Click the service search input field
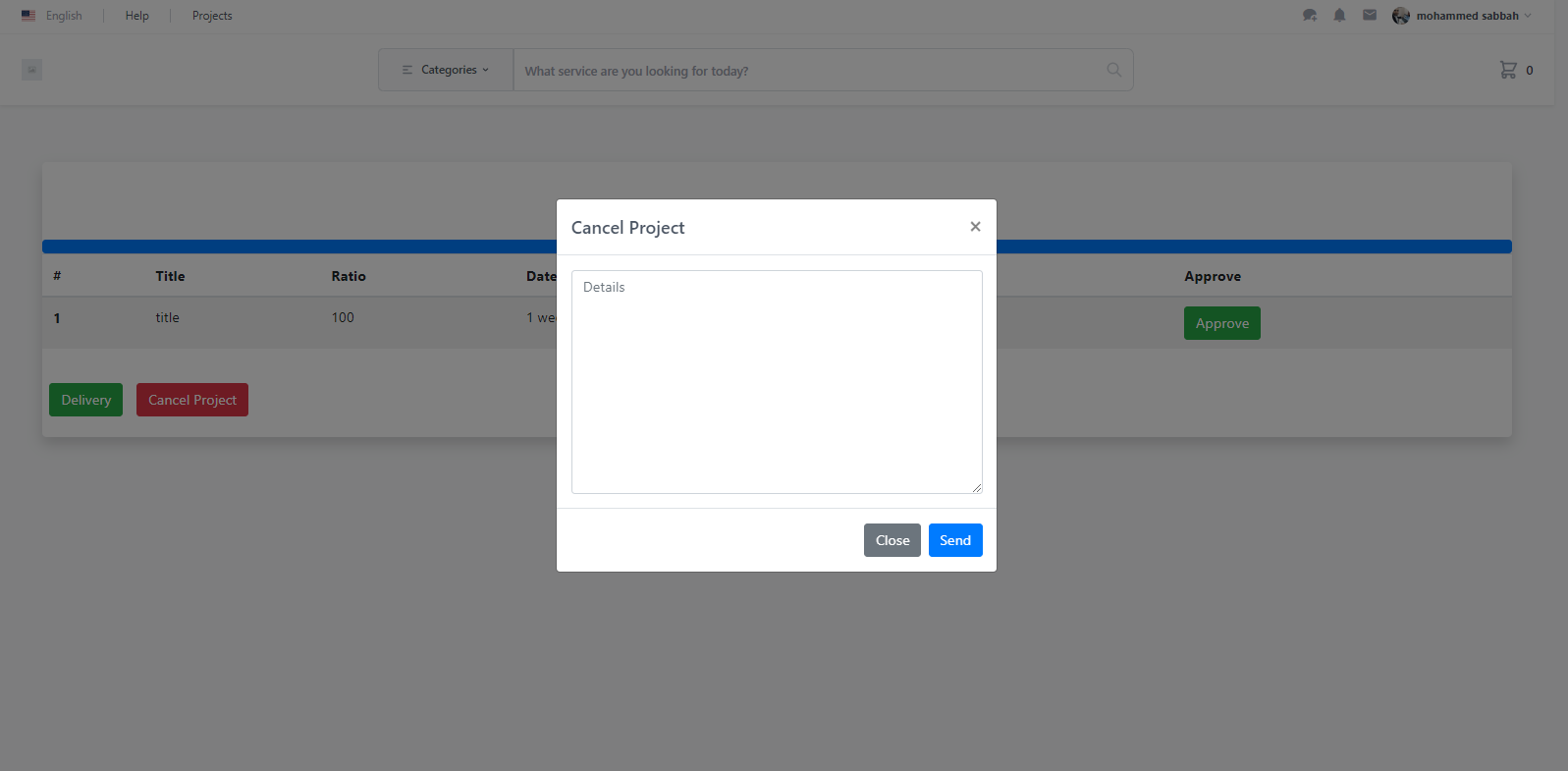Screen dimensions: 1568x771 tap(805, 71)
